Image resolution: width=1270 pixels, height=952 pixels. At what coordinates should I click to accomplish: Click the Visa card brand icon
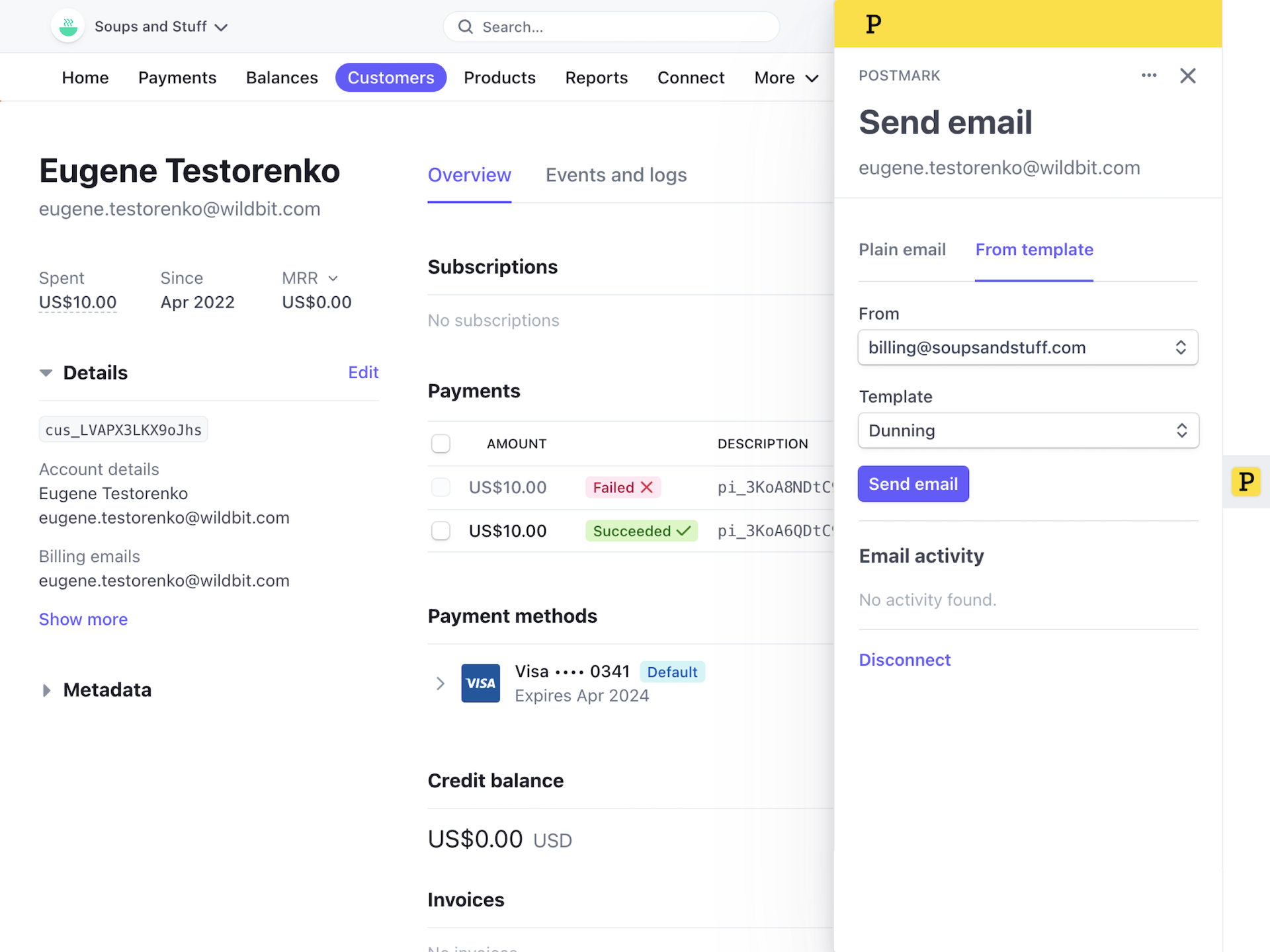pyautogui.click(x=481, y=683)
